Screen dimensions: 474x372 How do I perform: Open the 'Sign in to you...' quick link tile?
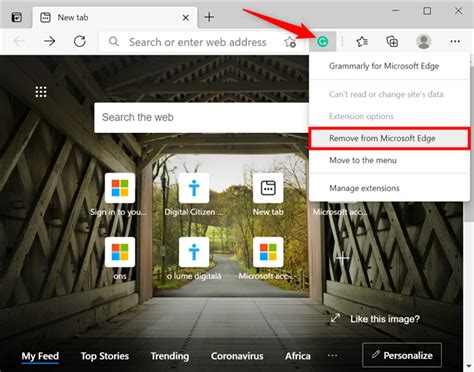(120, 188)
